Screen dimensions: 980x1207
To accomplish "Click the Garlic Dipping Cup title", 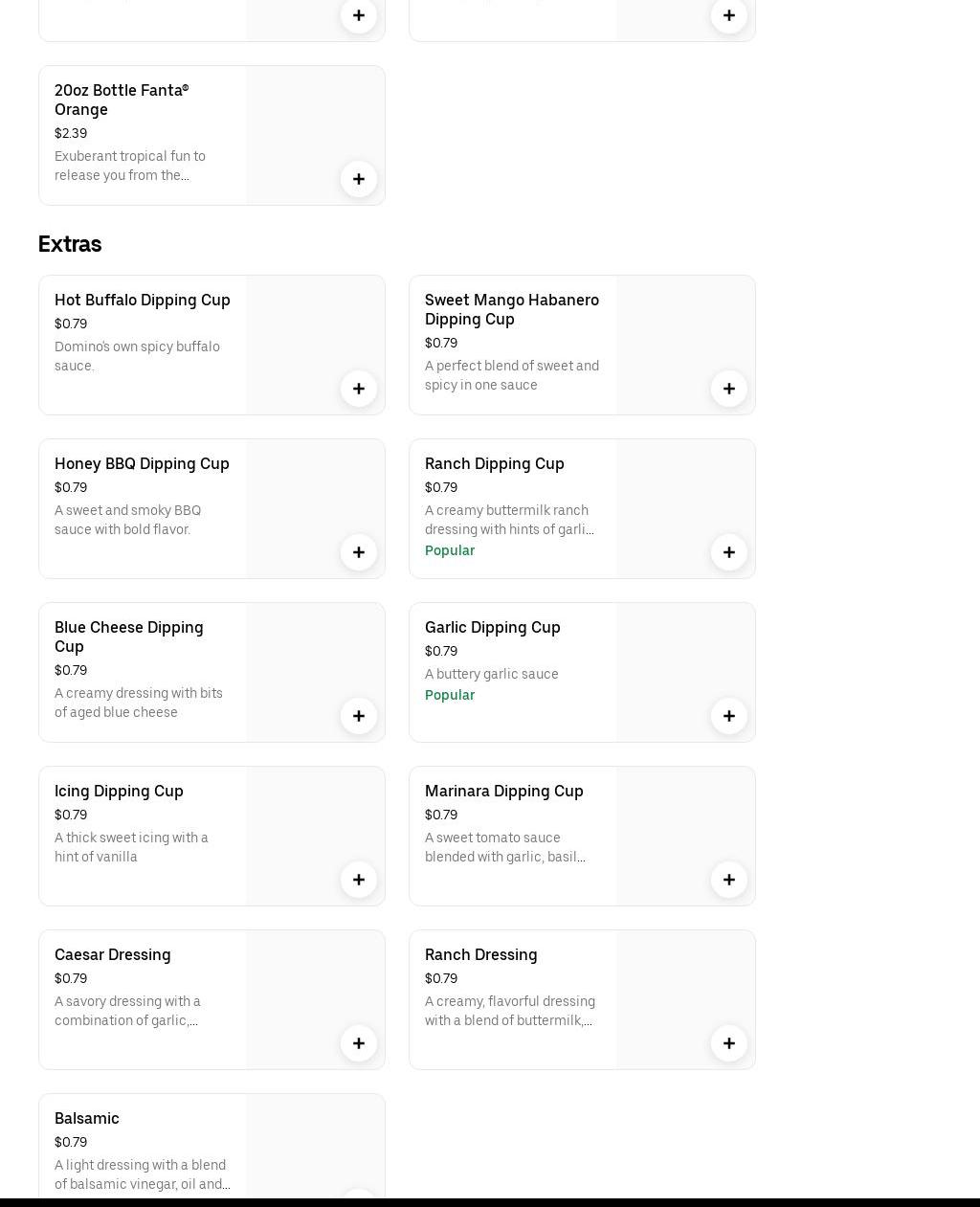I will pos(492,627).
